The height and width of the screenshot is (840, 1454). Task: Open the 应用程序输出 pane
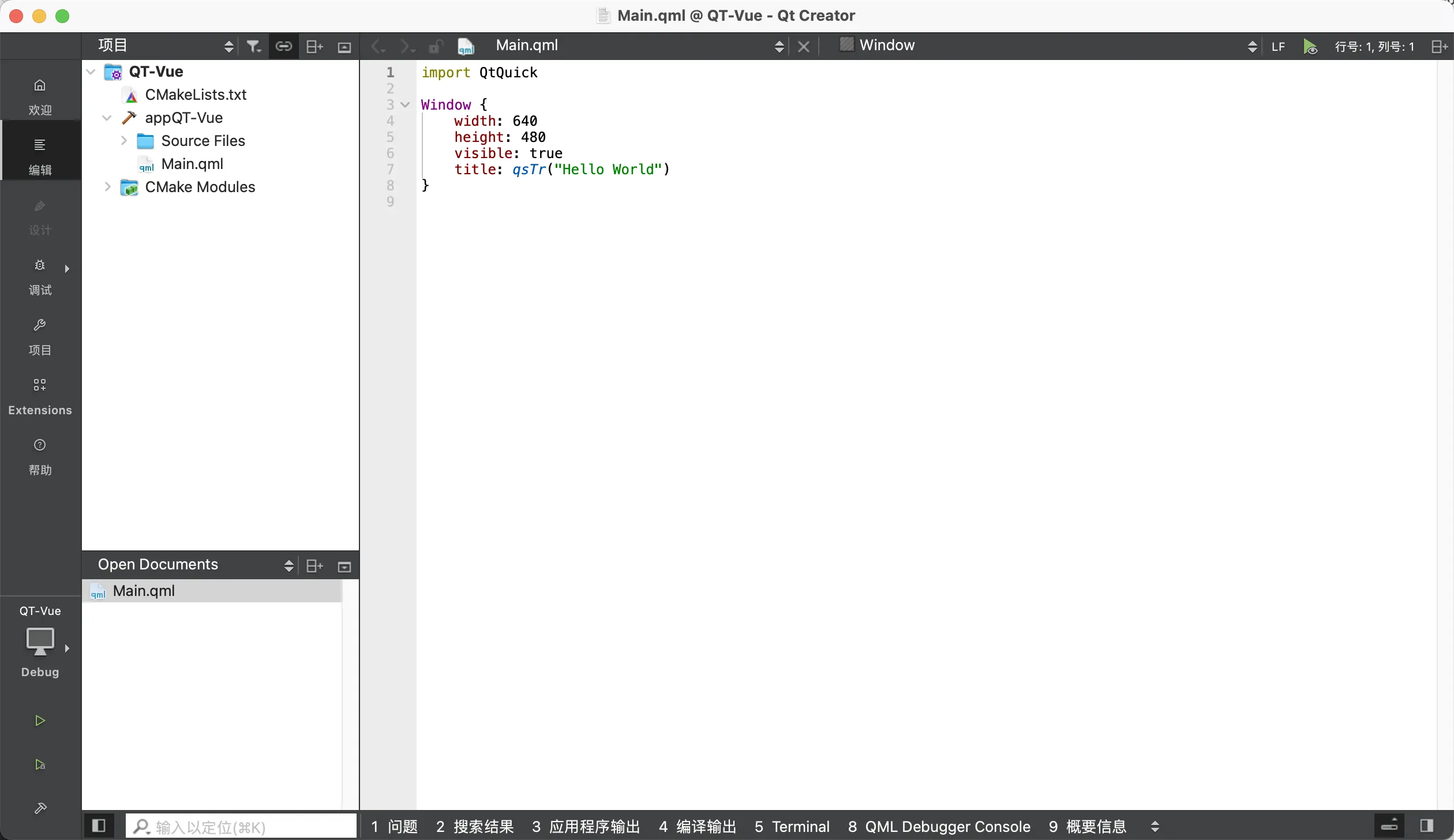pos(586,826)
